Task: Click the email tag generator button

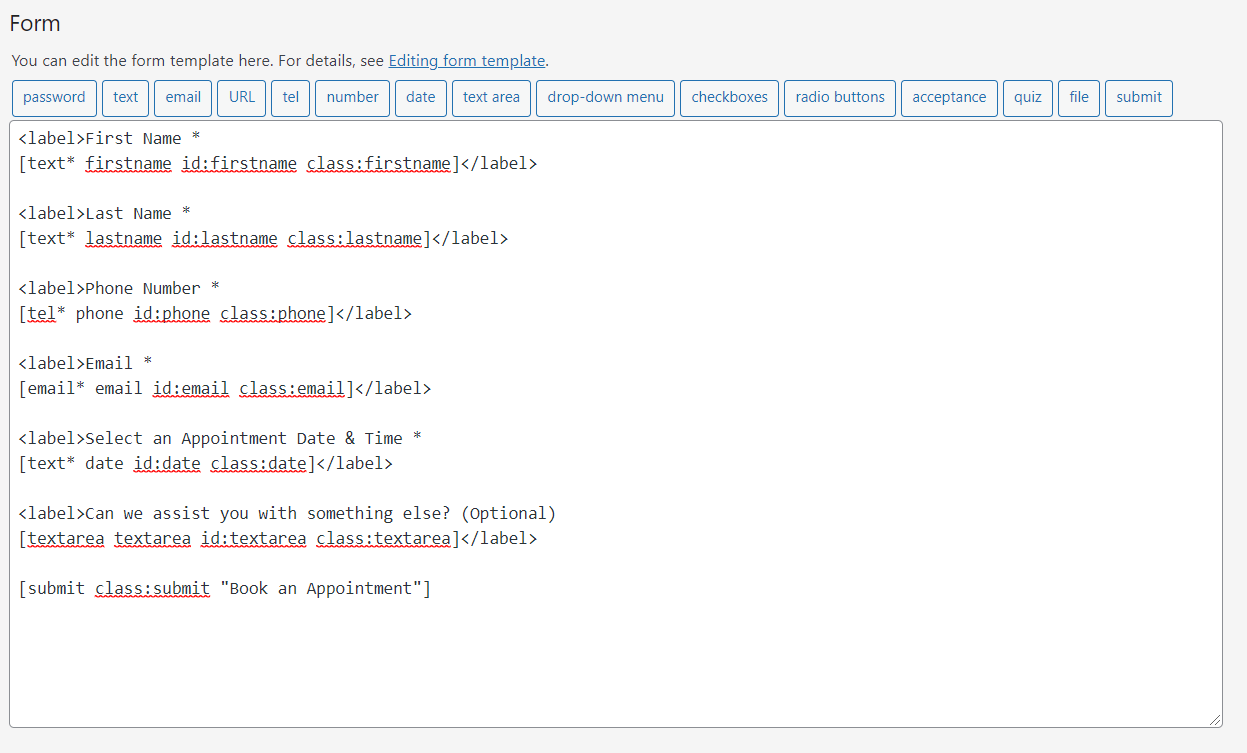Action: click(x=183, y=98)
